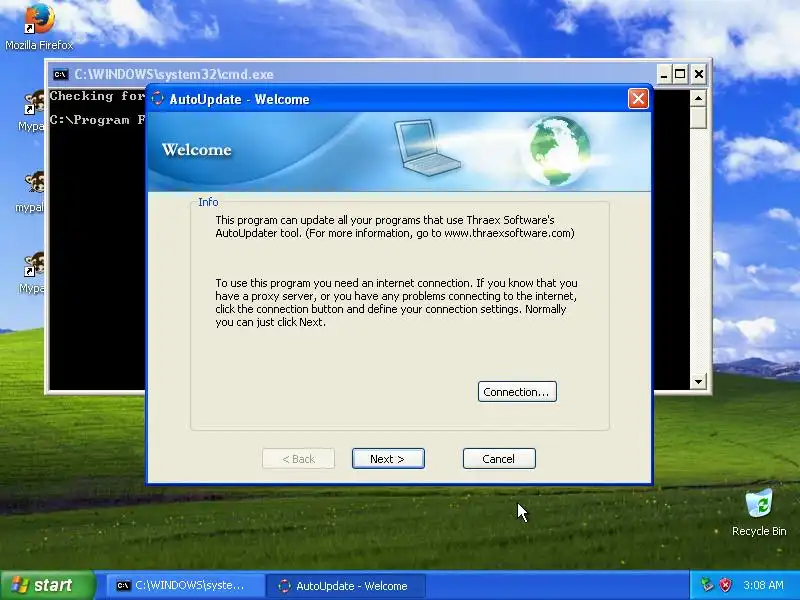
Task: Click cmd window scrollbar up arrow
Action: pos(698,97)
